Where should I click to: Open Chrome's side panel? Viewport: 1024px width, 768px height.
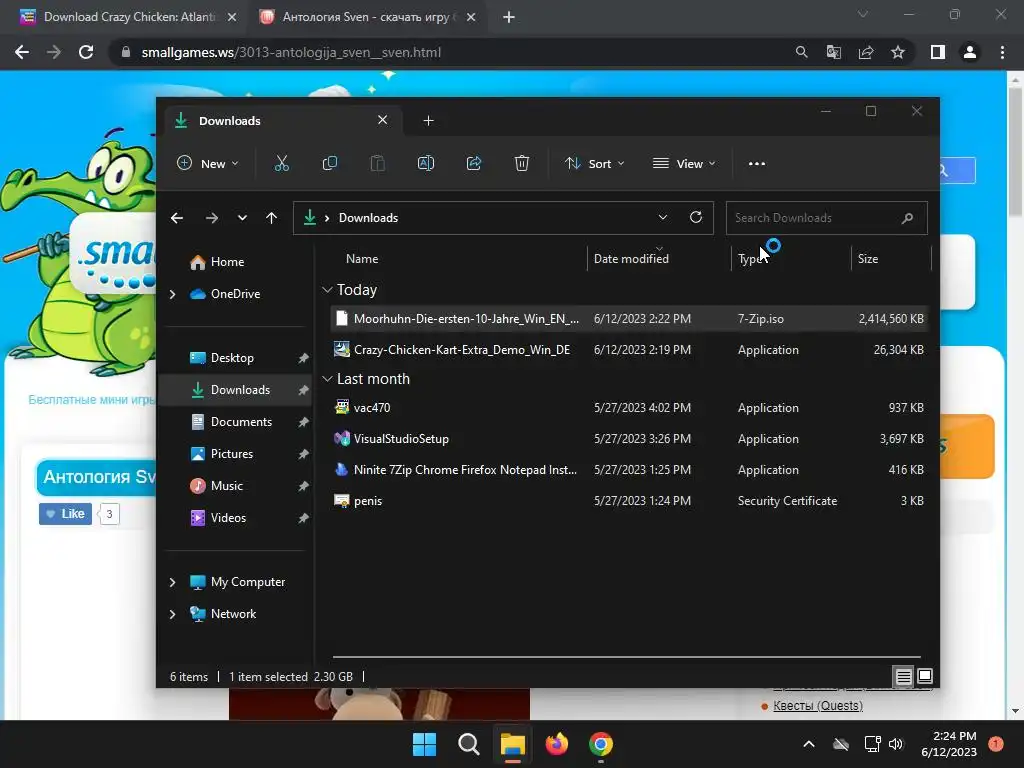pyautogui.click(x=938, y=52)
